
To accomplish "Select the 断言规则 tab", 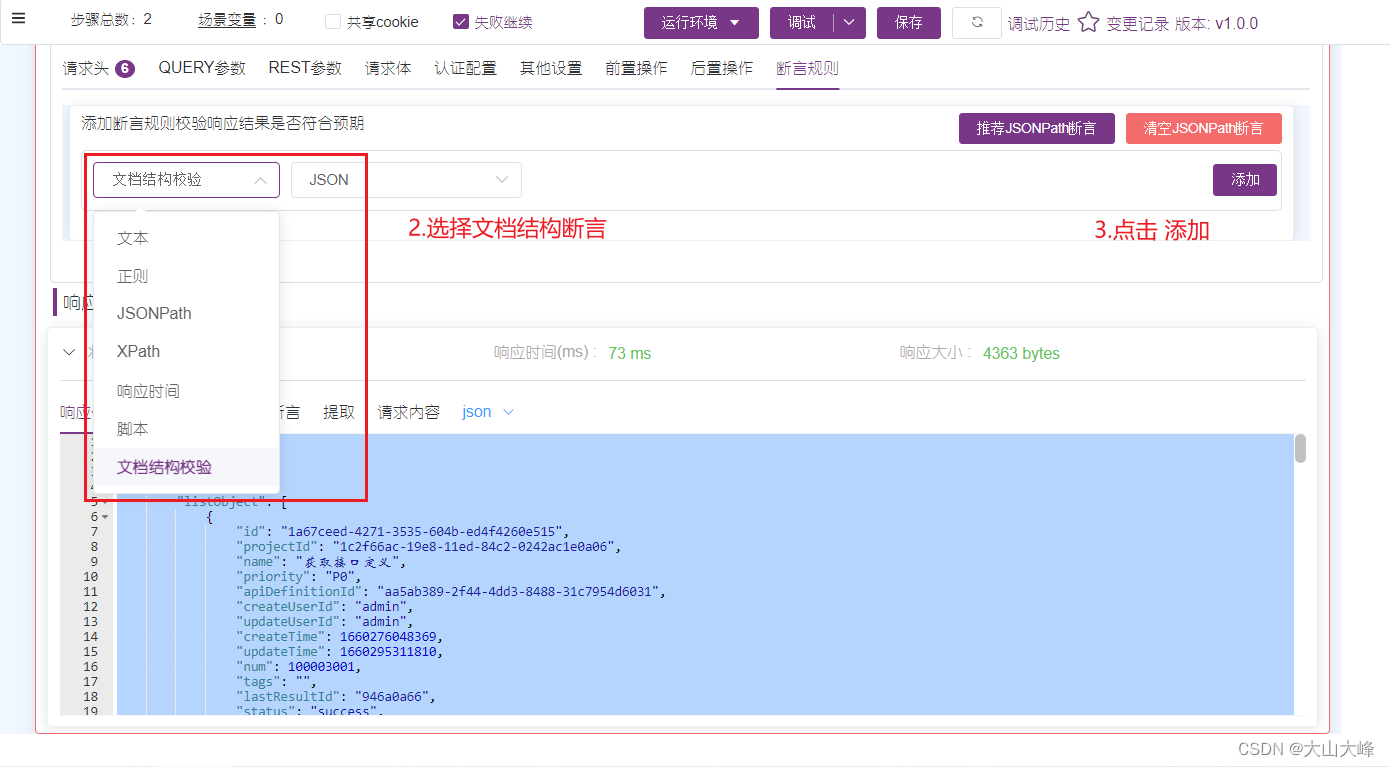I will 807,68.
